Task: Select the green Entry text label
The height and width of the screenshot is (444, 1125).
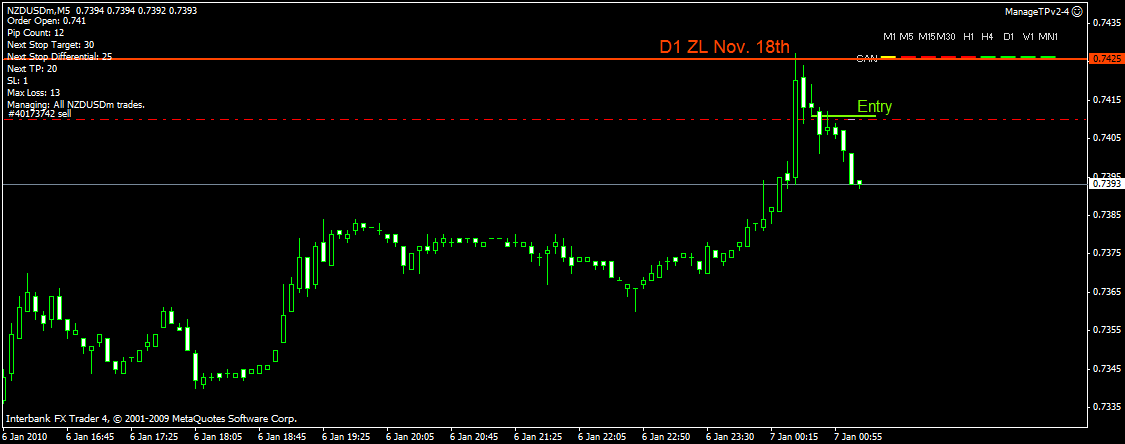Action: point(874,107)
